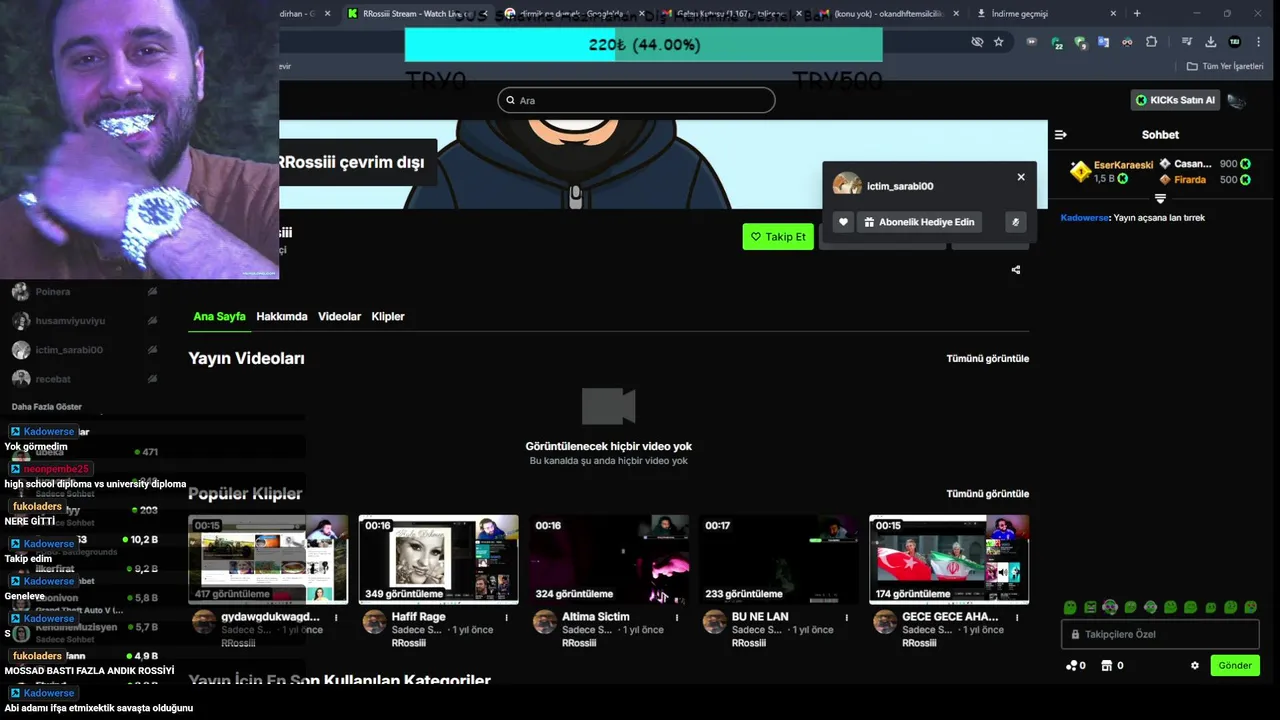Viewport: 1280px width, 720px height.
Task: Close the ictim_sarabi00 user popup
Action: [x=1021, y=177]
